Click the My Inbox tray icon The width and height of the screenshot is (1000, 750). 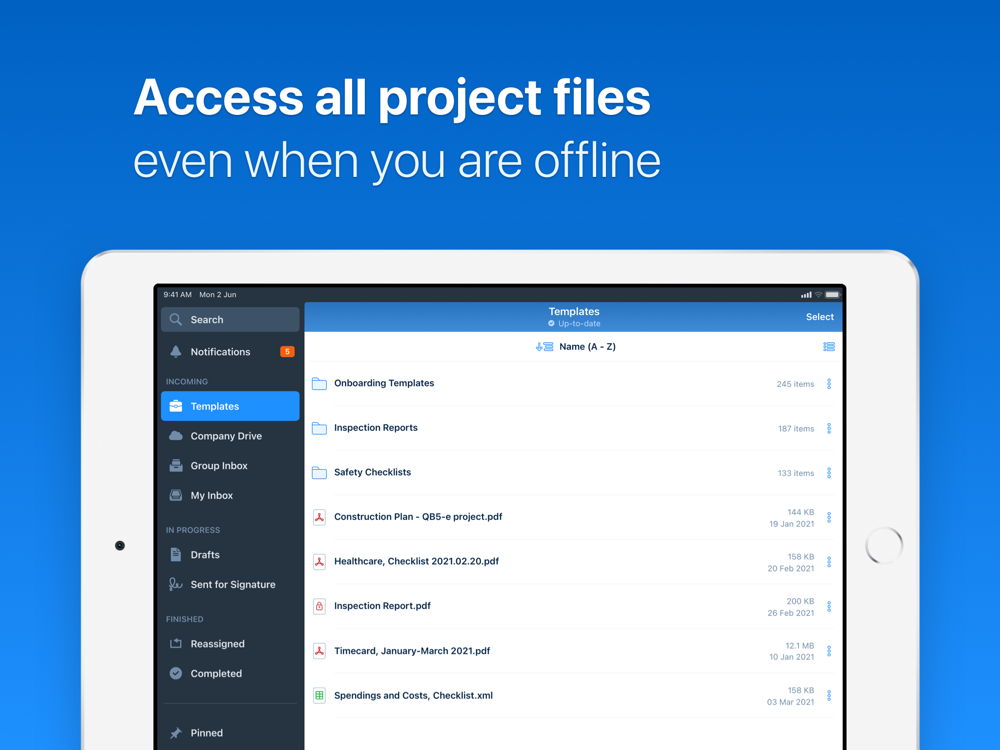pyautogui.click(x=176, y=495)
